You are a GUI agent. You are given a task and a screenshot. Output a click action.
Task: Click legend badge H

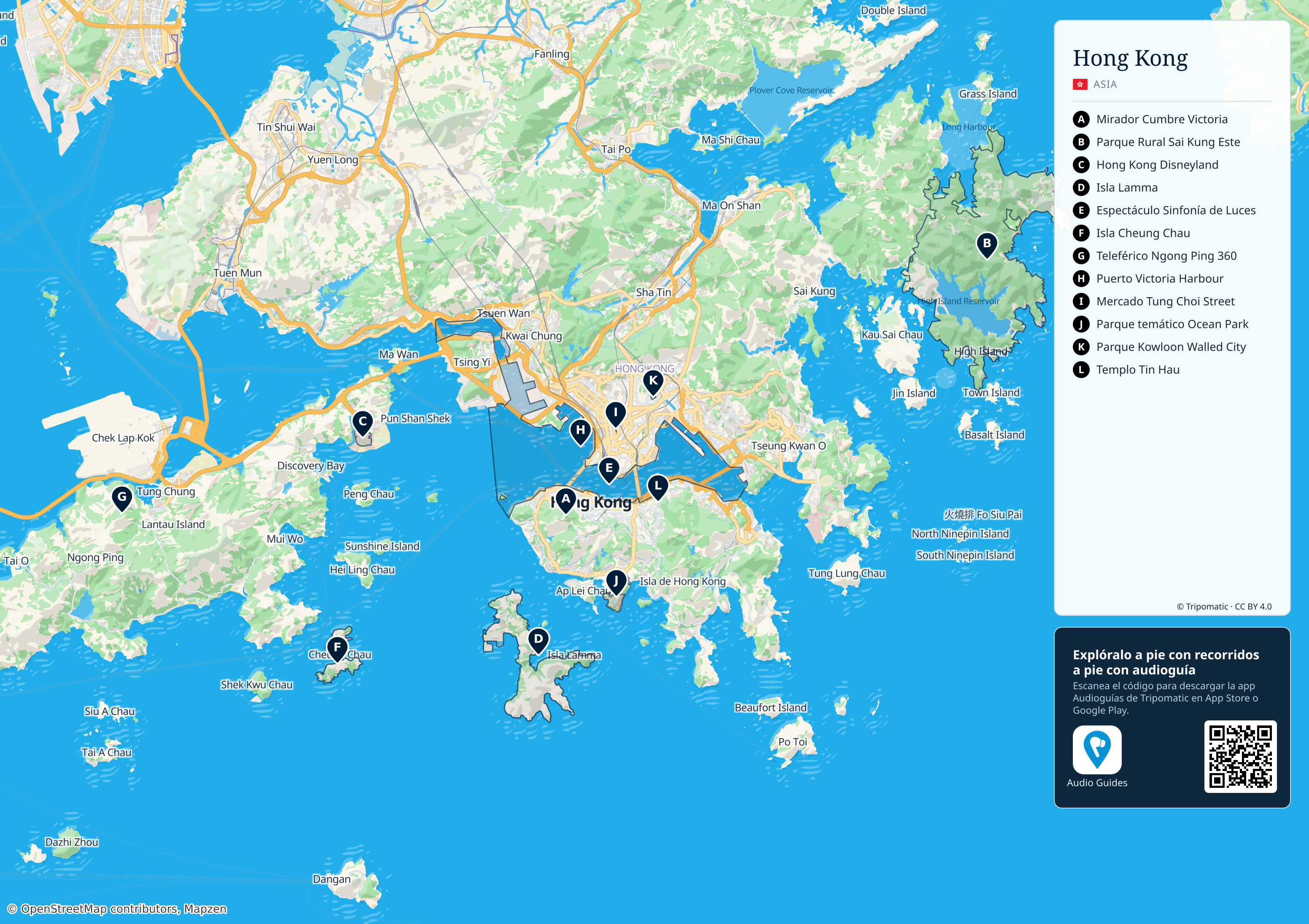tap(1081, 279)
